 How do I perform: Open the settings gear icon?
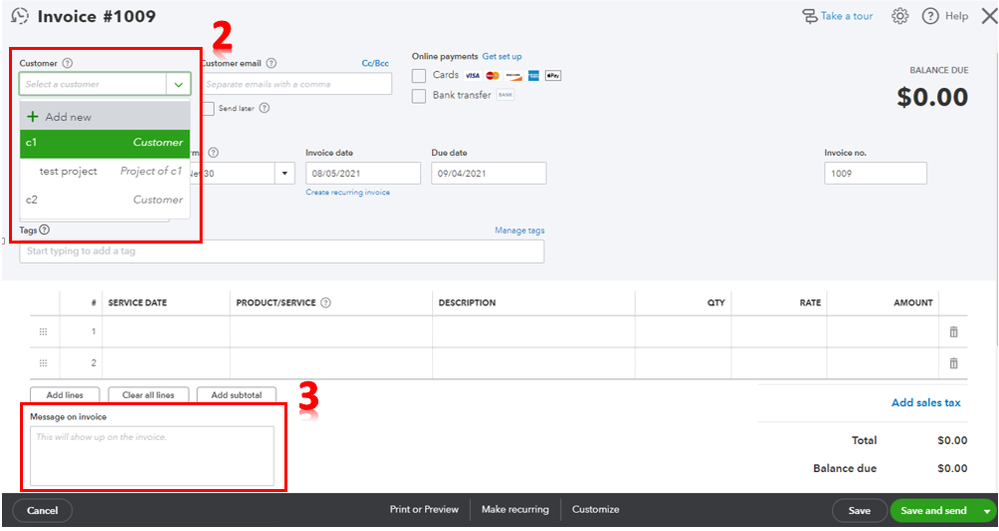[x=900, y=16]
